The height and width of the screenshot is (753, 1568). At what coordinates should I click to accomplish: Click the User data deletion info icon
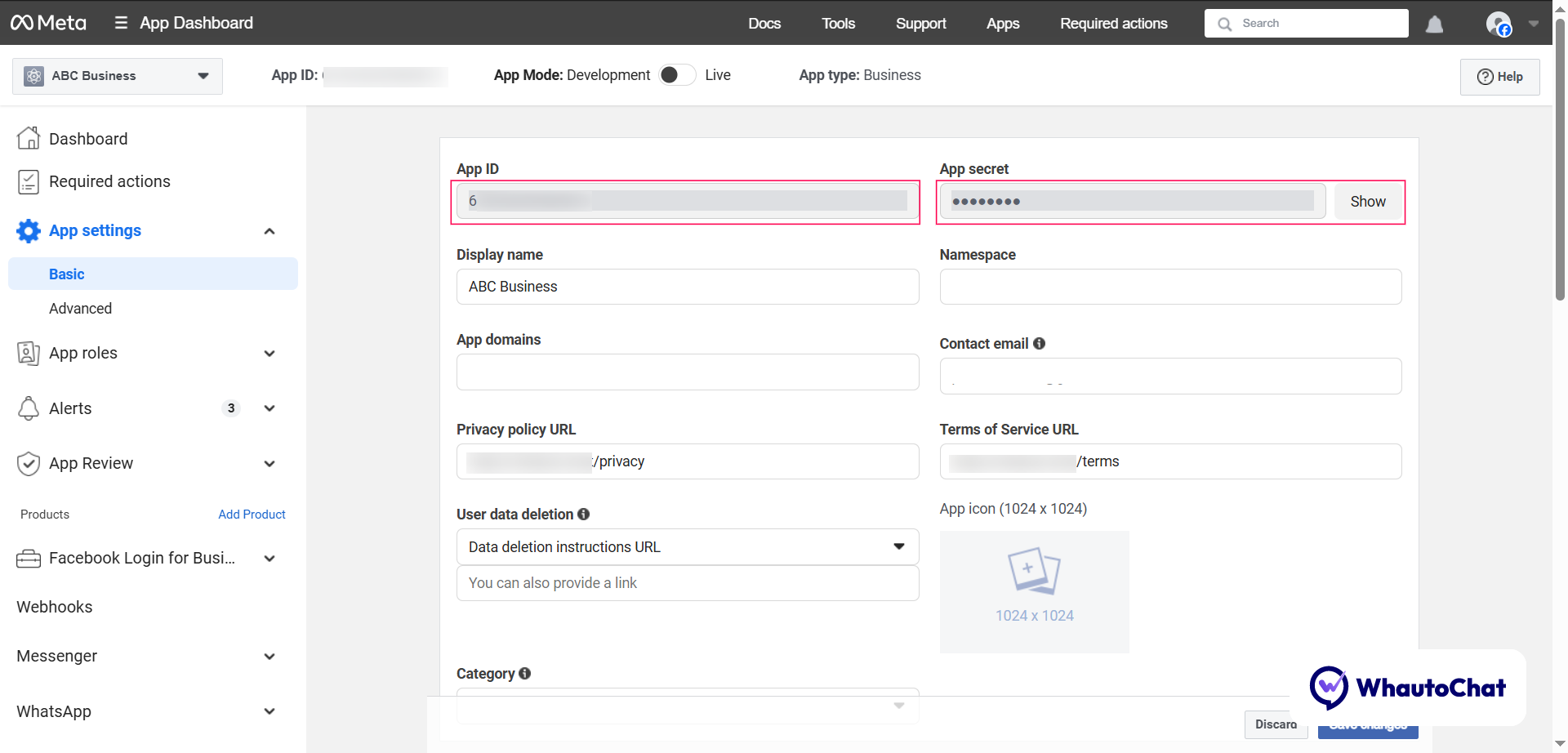click(x=583, y=514)
